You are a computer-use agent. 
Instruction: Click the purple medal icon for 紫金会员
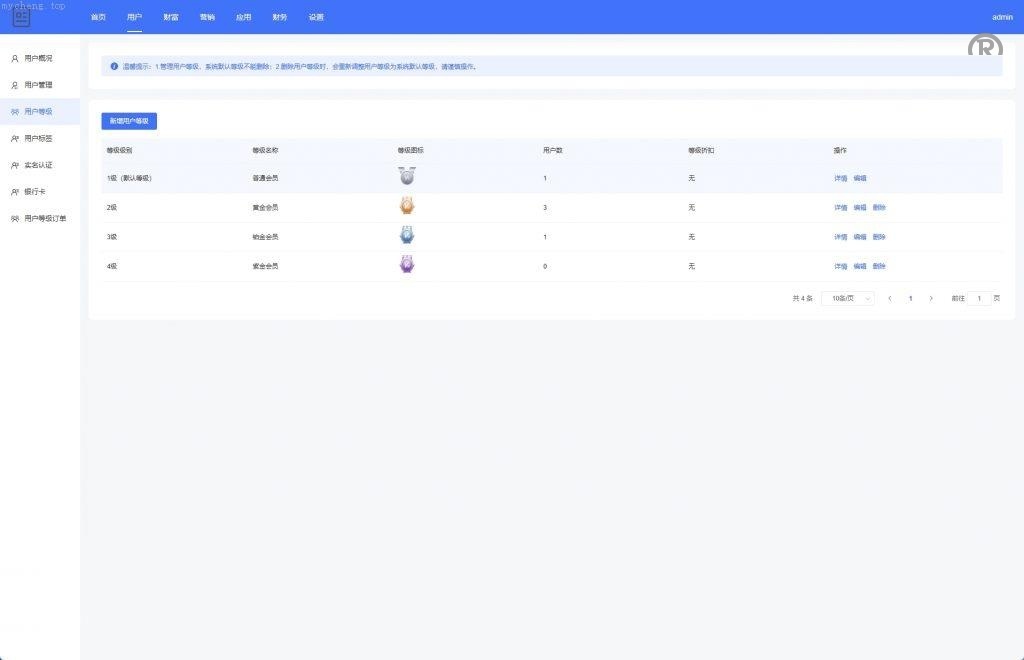click(406, 266)
